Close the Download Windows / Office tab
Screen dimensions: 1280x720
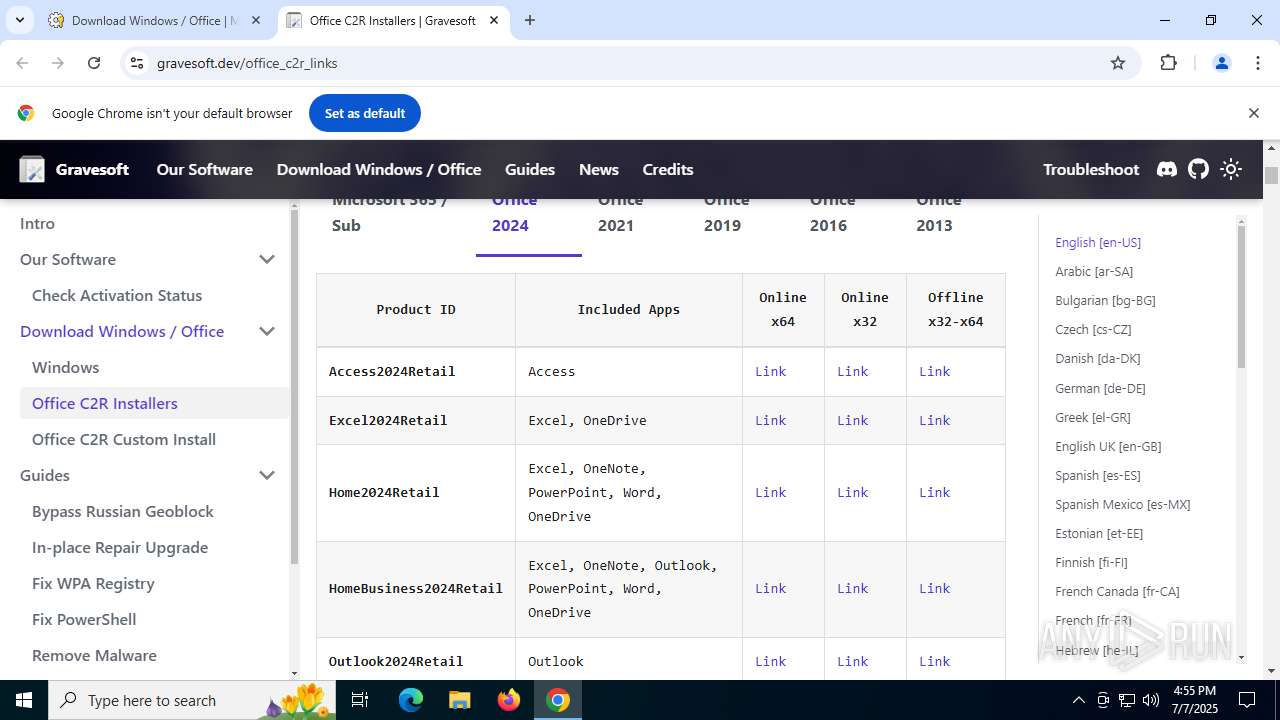click(x=256, y=20)
